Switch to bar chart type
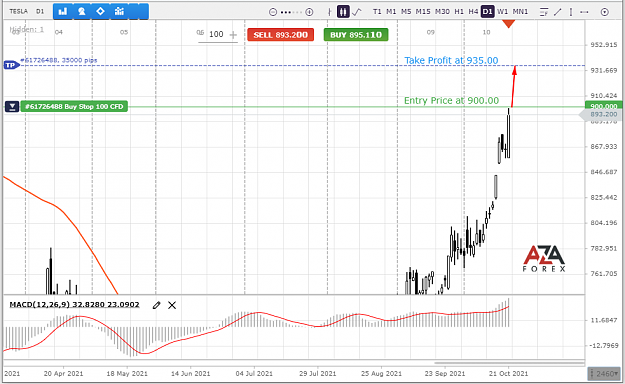 (330, 12)
